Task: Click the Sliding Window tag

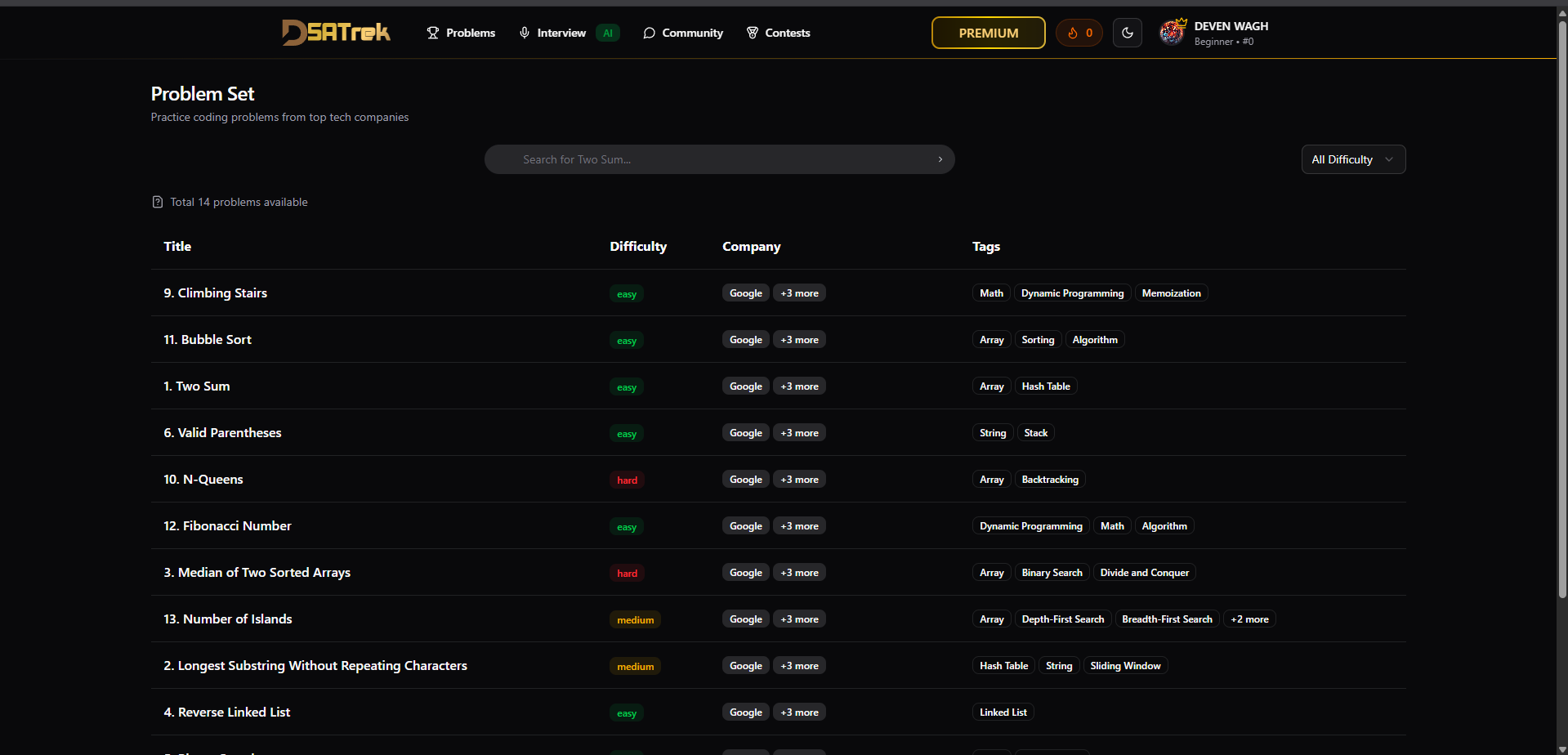Action: (x=1125, y=665)
